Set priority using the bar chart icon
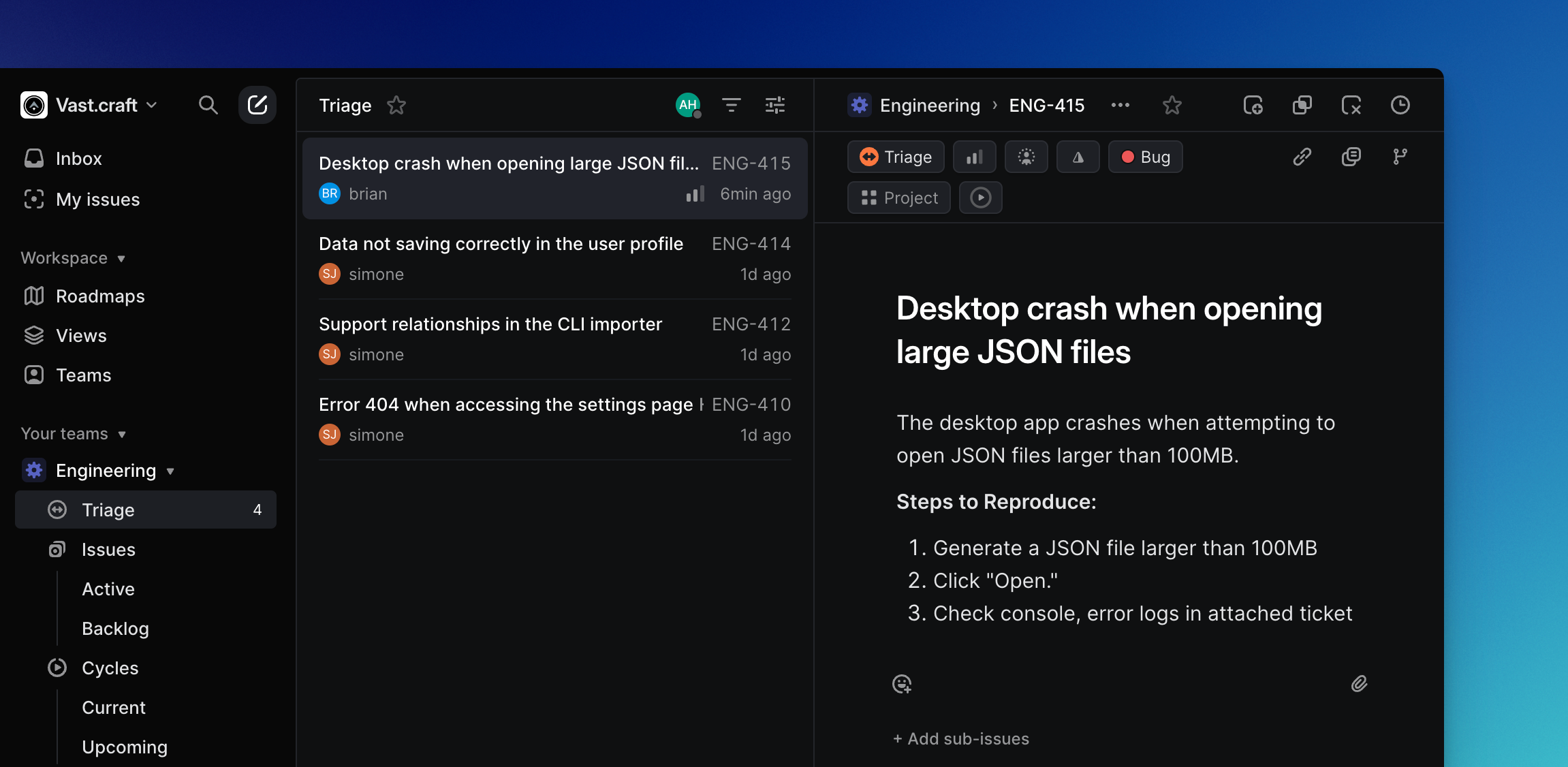This screenshot has height=767, width=1568. pos(975,157)
